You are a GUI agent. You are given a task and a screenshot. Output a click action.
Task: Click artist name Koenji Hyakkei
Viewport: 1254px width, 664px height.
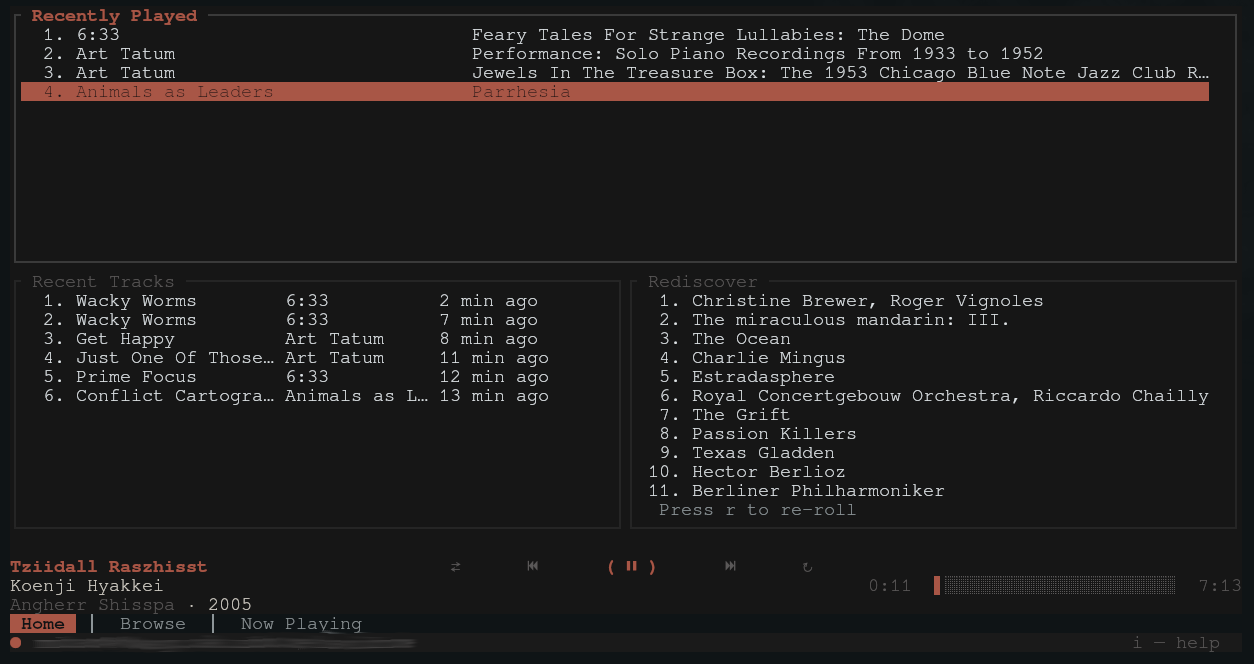(87, 586)
